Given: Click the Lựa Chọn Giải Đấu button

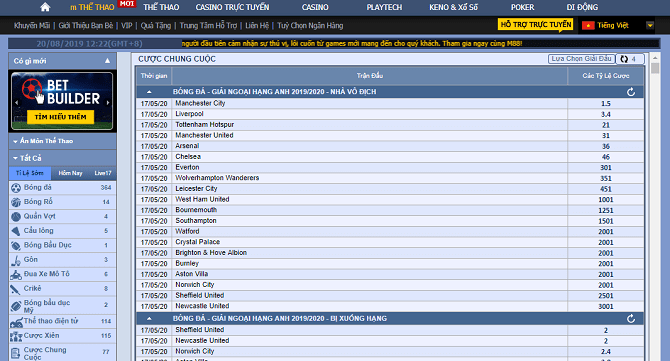Looking at the screenshot, I should tap(582, 59).
